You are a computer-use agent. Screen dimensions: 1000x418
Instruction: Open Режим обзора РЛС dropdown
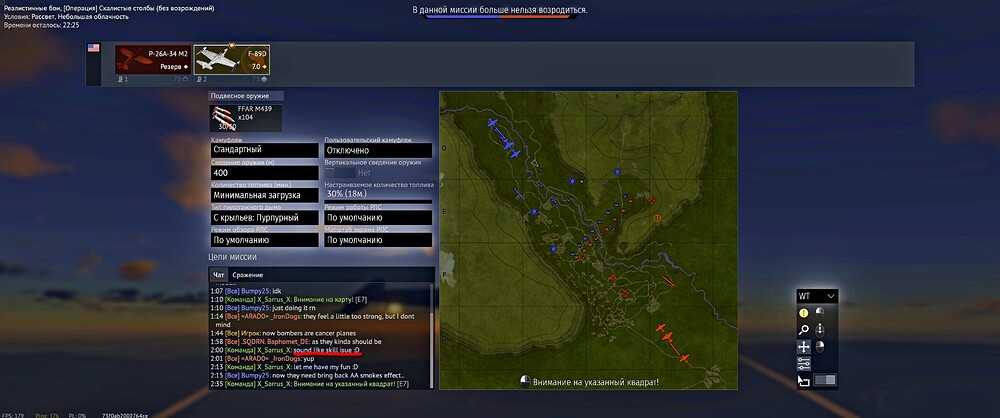265,241
